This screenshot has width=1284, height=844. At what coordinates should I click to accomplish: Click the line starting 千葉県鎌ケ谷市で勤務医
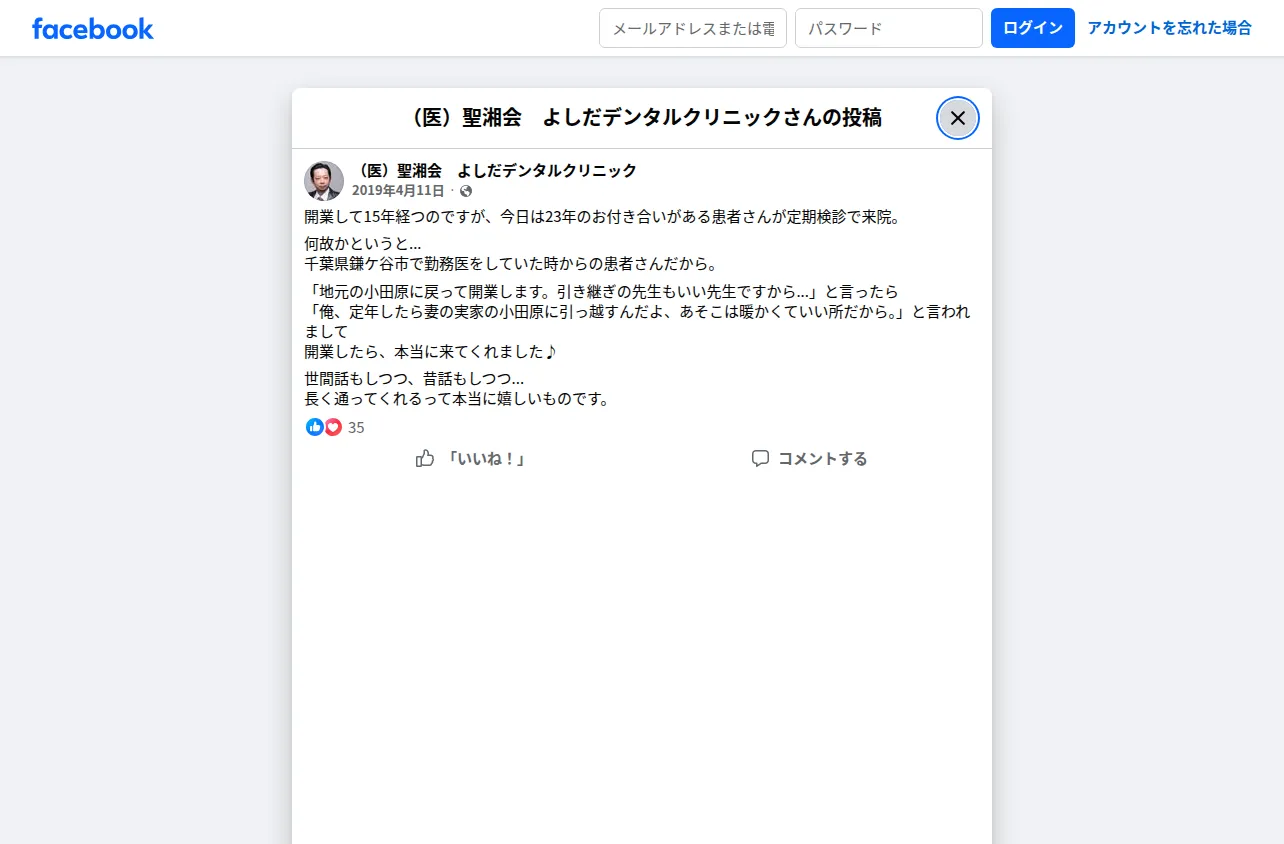coord(511,264)
